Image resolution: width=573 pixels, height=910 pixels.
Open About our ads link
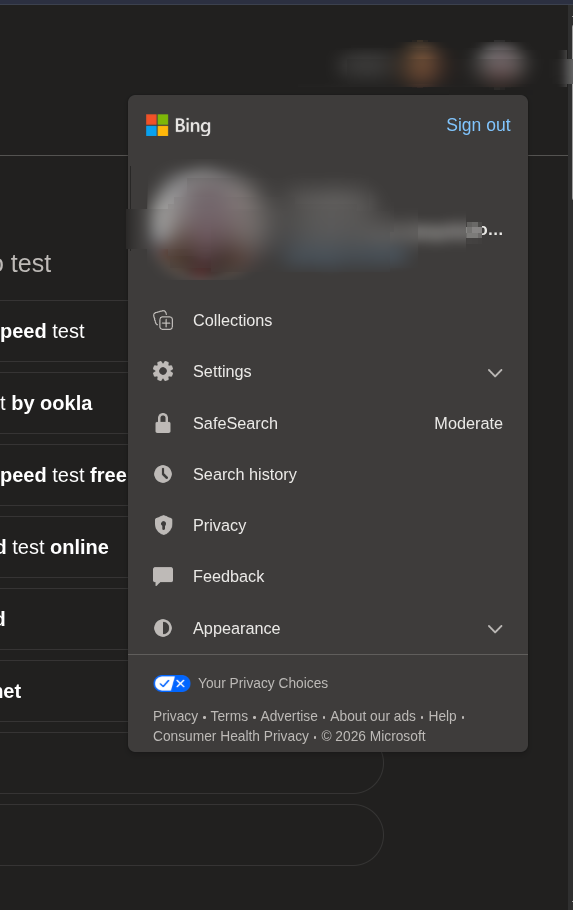pos(373,716)
